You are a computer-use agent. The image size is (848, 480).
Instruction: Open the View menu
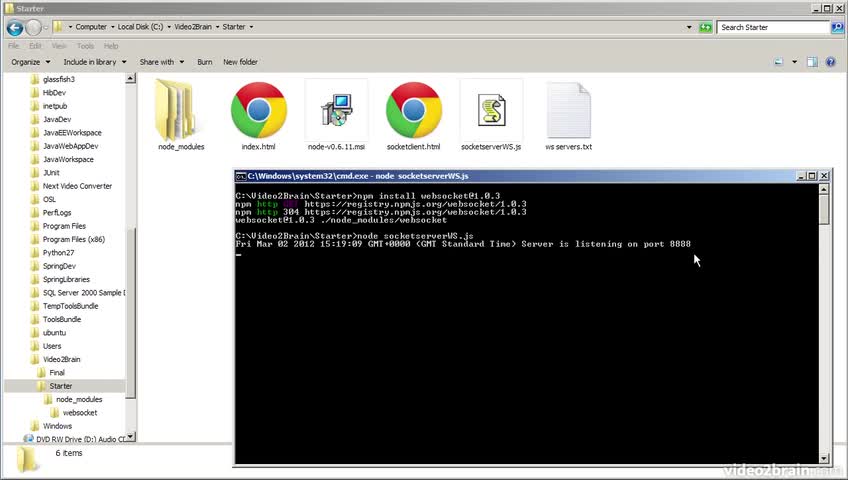point(59,46)
